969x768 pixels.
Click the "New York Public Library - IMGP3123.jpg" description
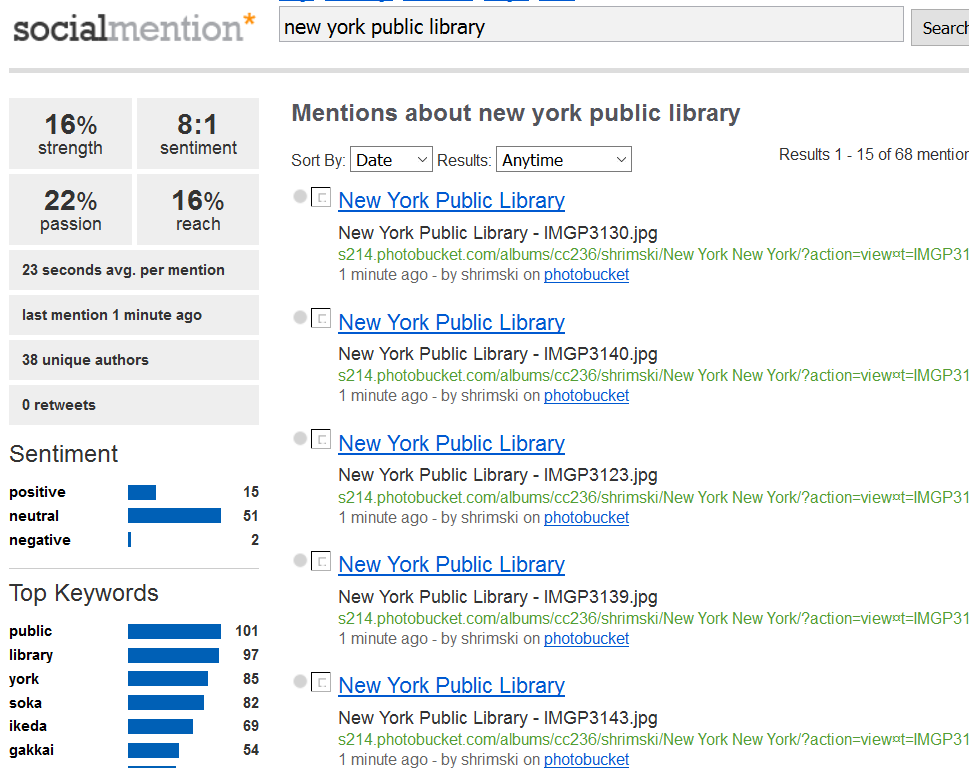click(x=498, y=475)
